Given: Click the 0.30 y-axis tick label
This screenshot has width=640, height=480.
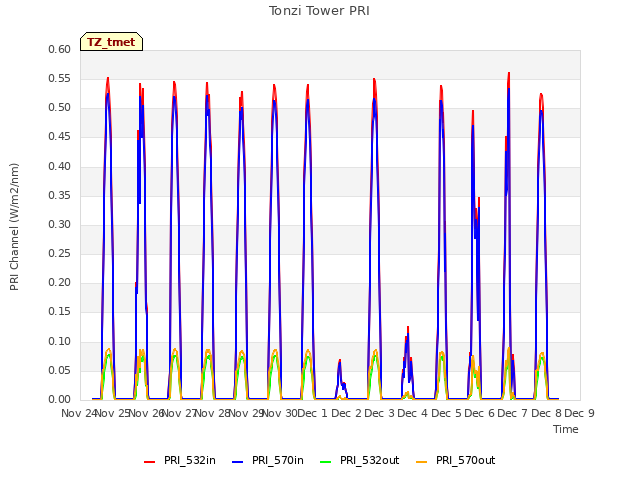Looking at the screenshot, I should coord(60,224).
